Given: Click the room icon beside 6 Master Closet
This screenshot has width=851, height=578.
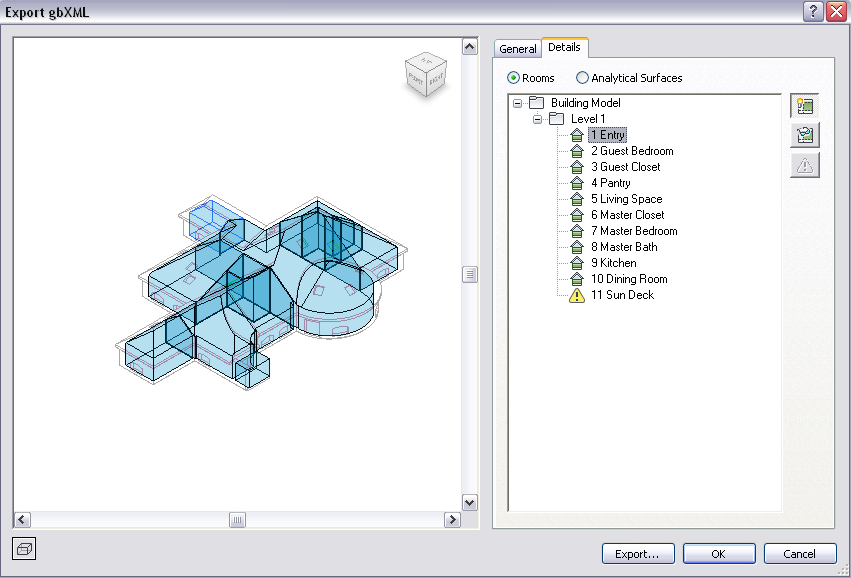Looking at the screenshot, I should click(577, 215).
